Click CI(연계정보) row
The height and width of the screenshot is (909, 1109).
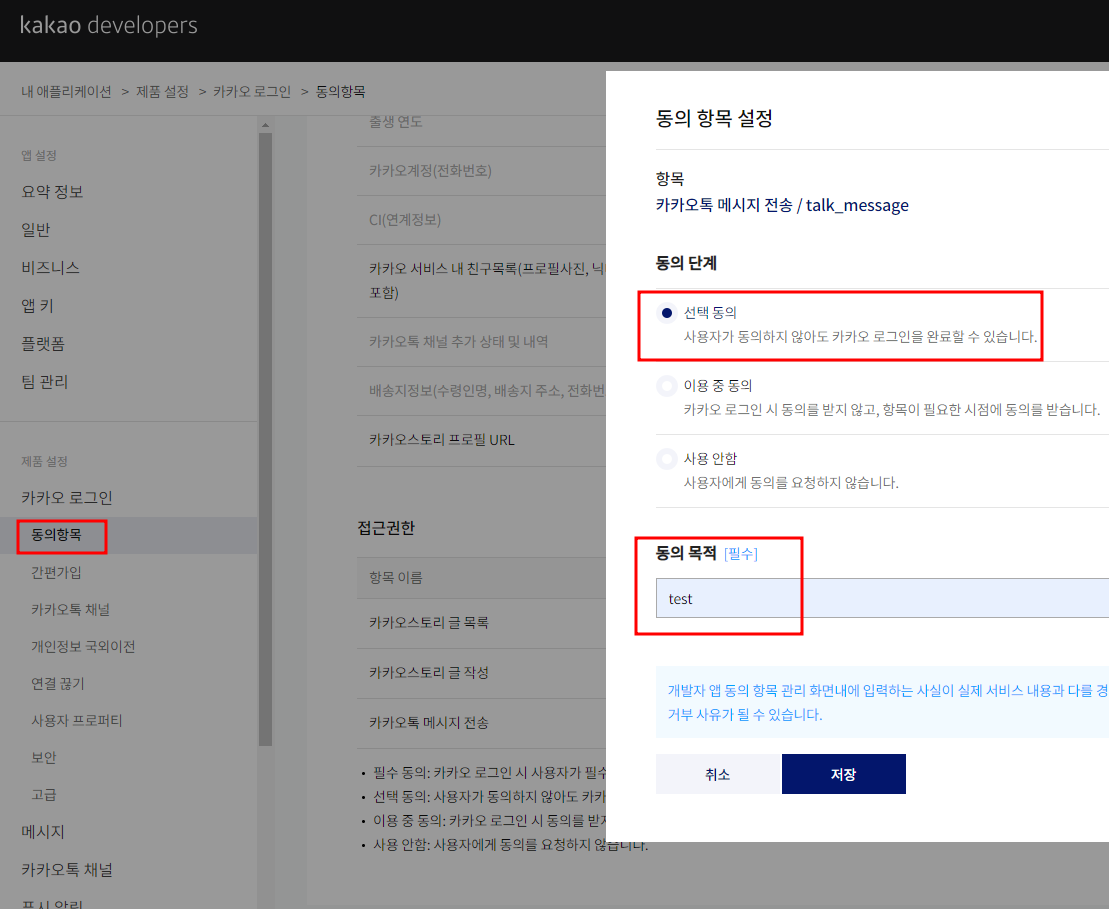[x=481, y=220]
